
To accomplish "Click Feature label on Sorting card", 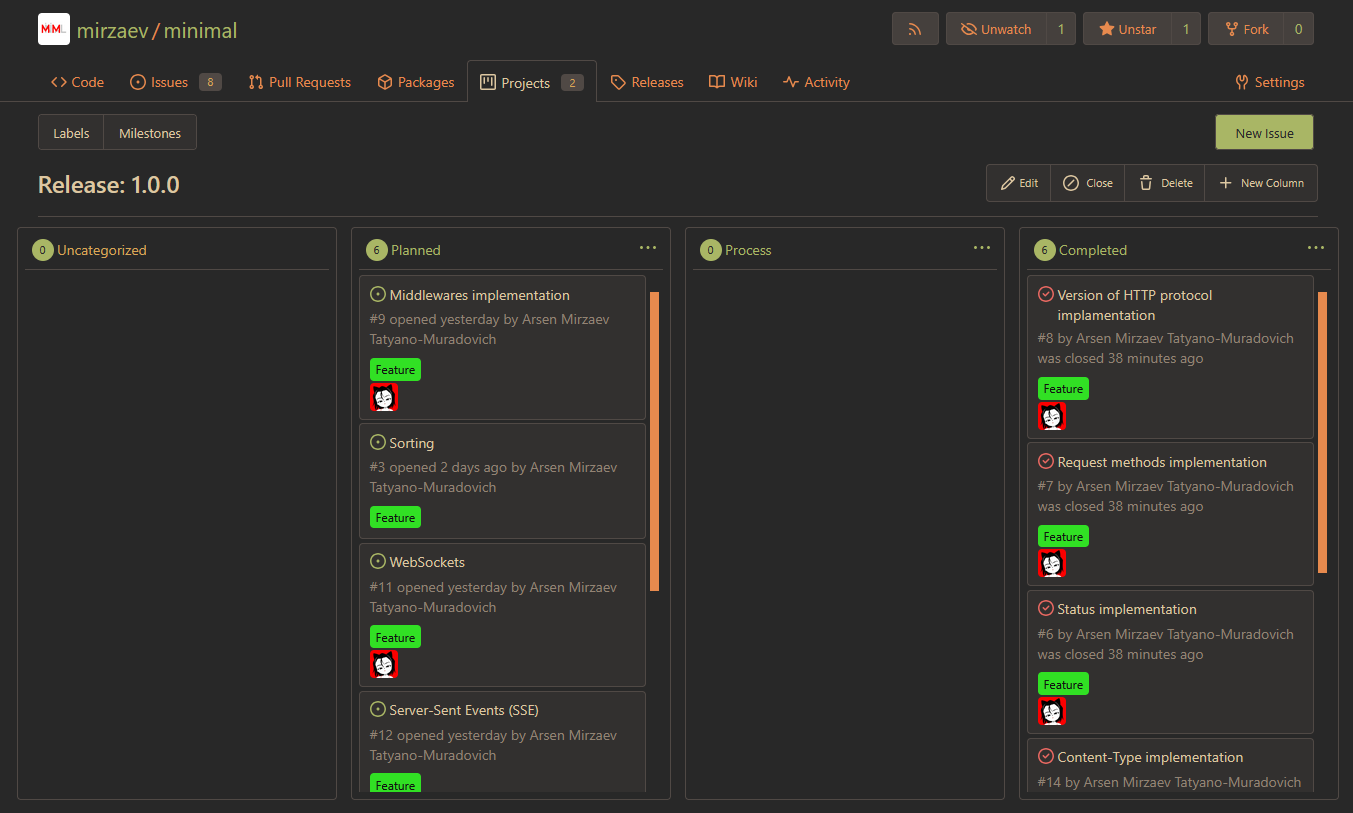I will pyautogui.click(x=395, y=518).
